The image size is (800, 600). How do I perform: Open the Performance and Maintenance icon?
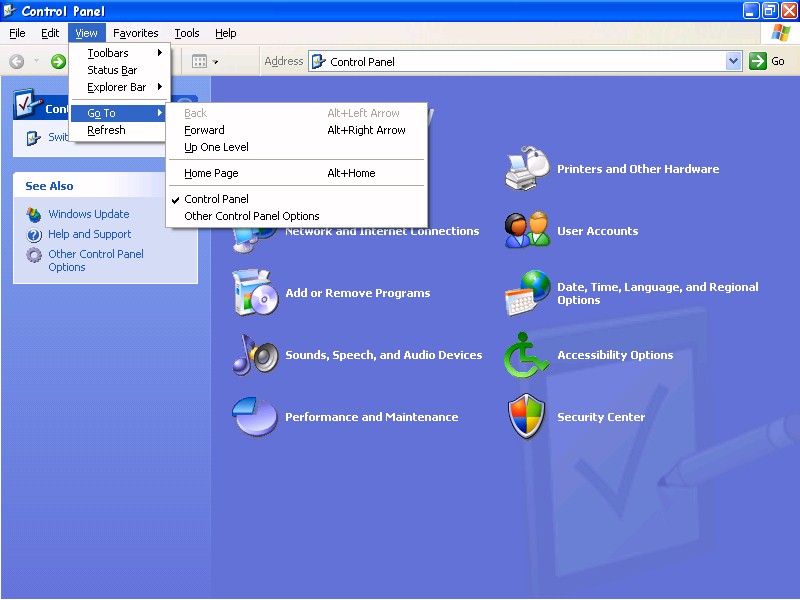pyautogui.click(x=255, y=417)
